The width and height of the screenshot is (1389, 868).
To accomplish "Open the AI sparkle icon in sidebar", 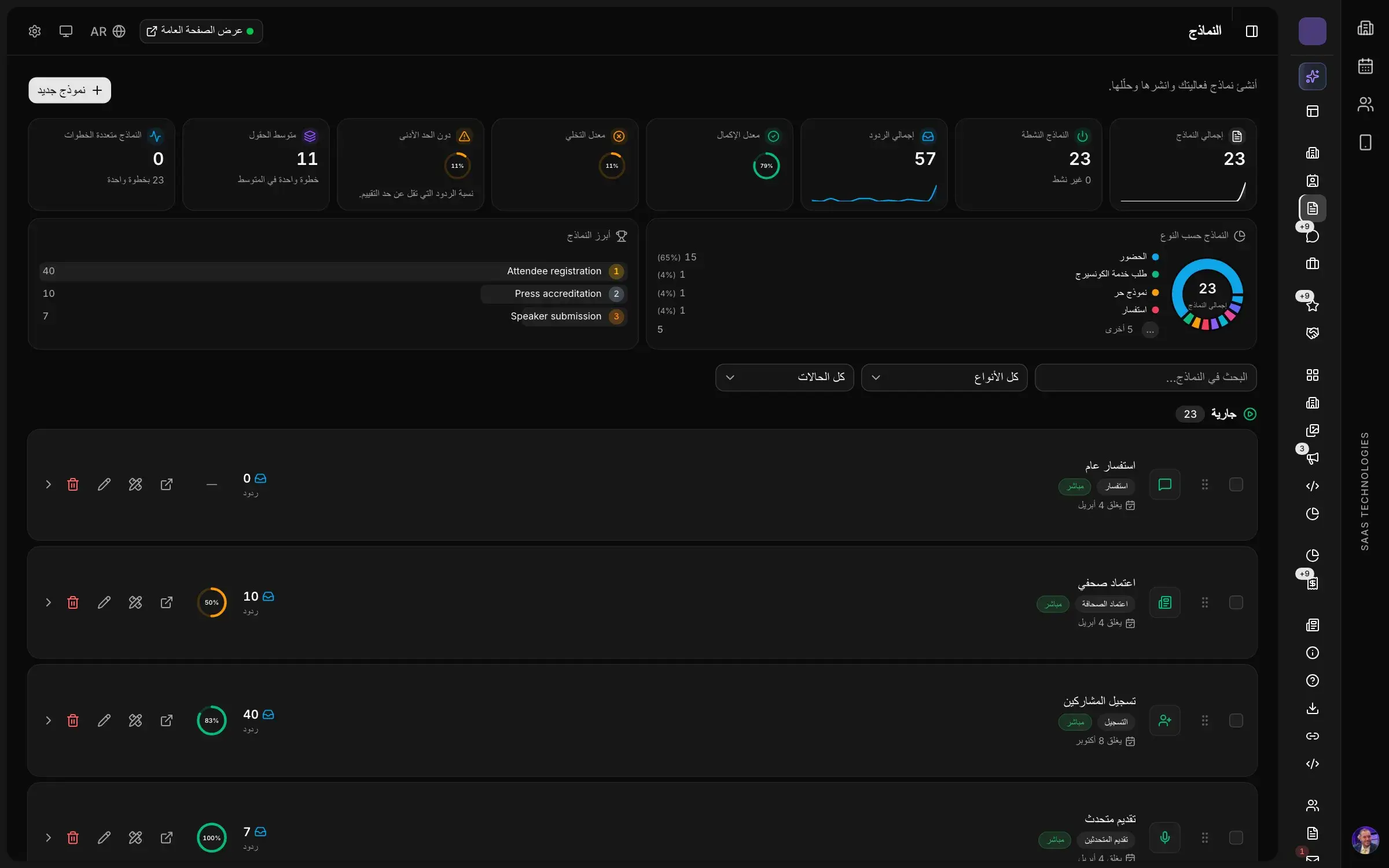I will click(1312, 76).
